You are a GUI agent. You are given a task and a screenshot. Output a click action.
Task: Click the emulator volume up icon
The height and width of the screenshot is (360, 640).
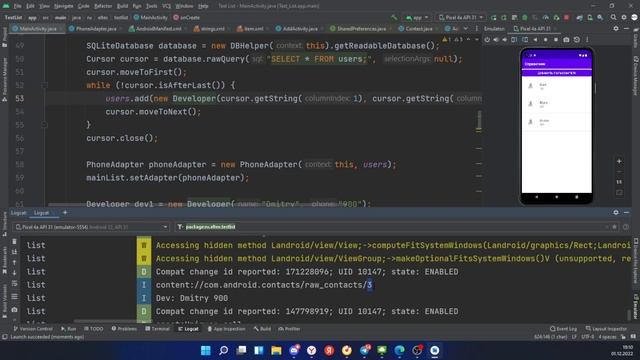496,40
